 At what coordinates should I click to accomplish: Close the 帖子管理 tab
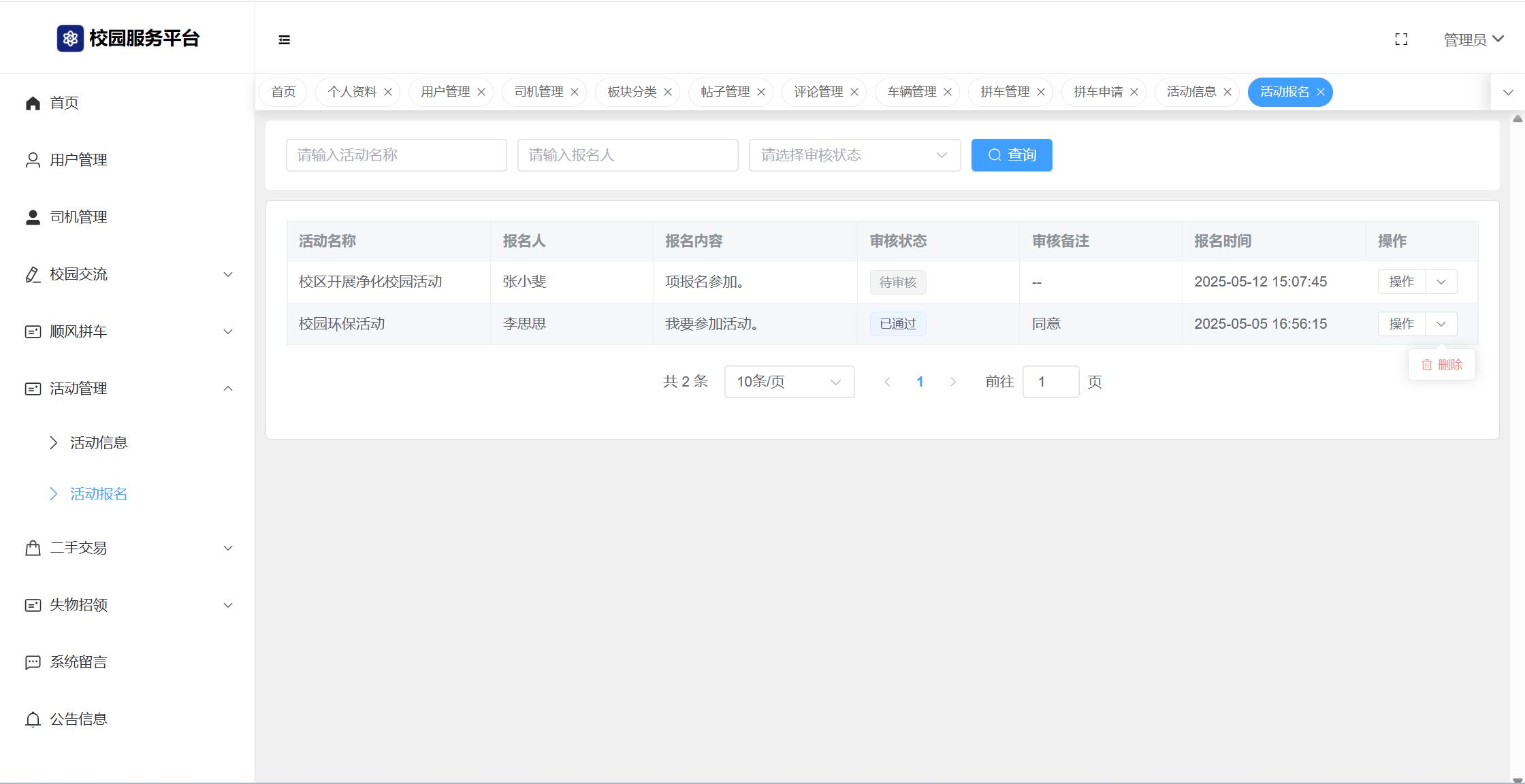761,92
